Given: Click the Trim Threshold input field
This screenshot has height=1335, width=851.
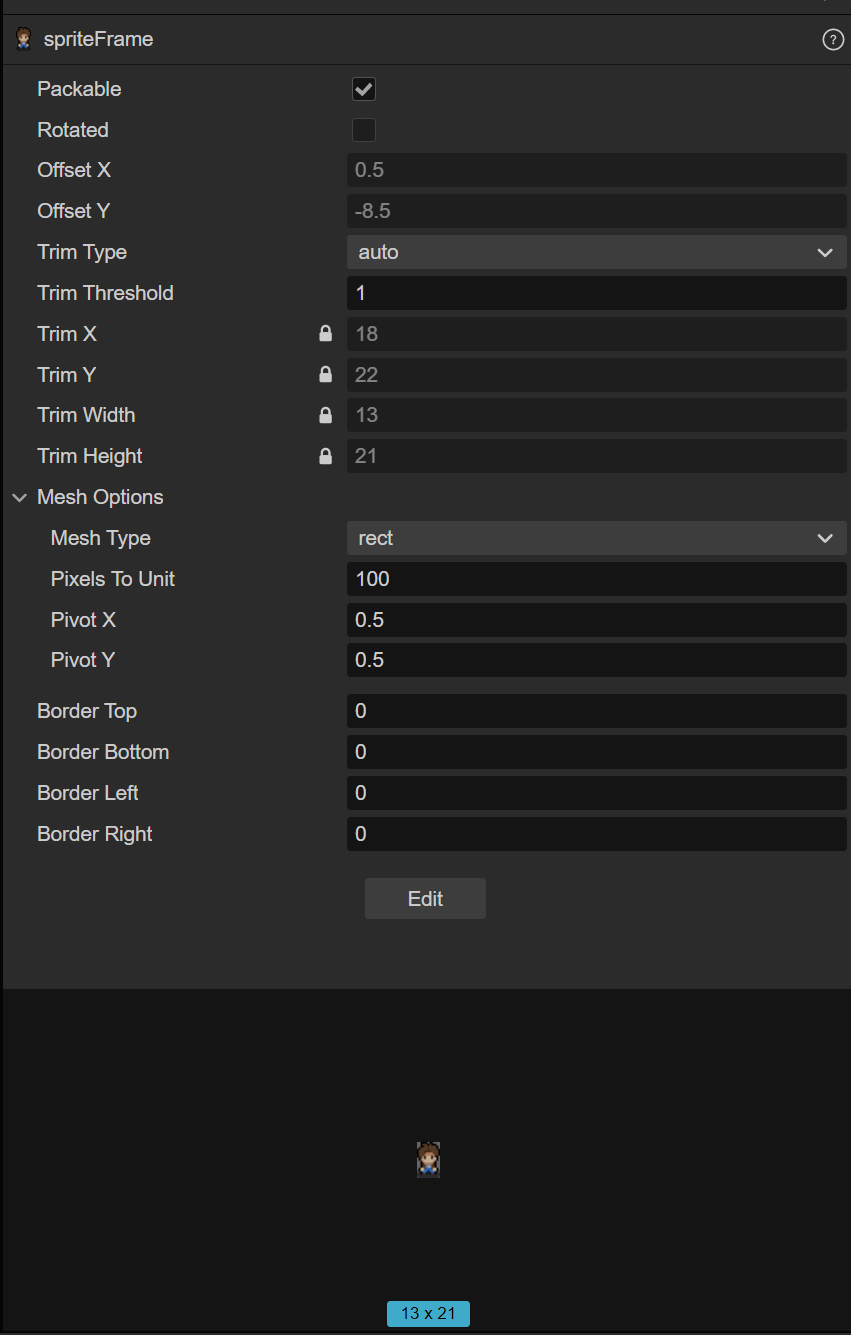Looking at the screenshot, I should pyautogui.click(x=596, y=293).
